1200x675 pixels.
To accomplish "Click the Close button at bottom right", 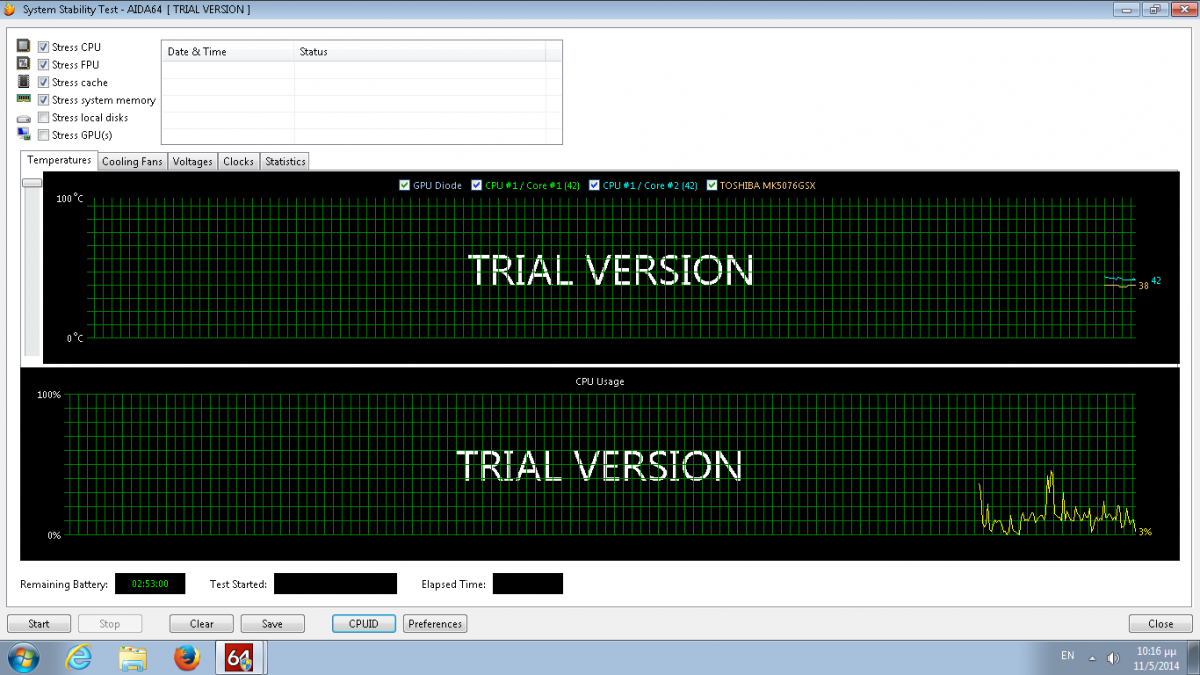I will [x=1161, y=624].
